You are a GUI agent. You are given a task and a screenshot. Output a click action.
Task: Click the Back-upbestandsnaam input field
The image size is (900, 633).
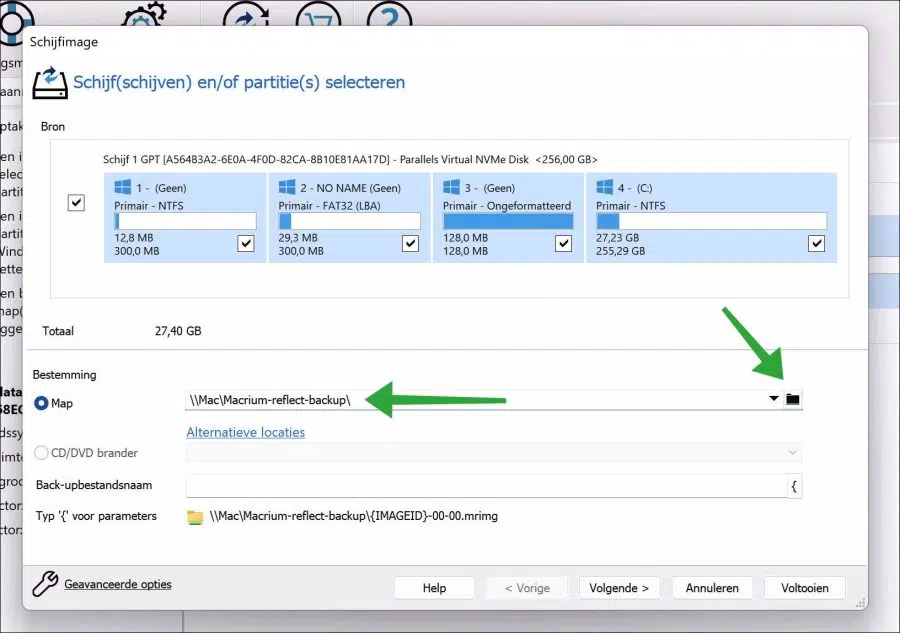486,486
